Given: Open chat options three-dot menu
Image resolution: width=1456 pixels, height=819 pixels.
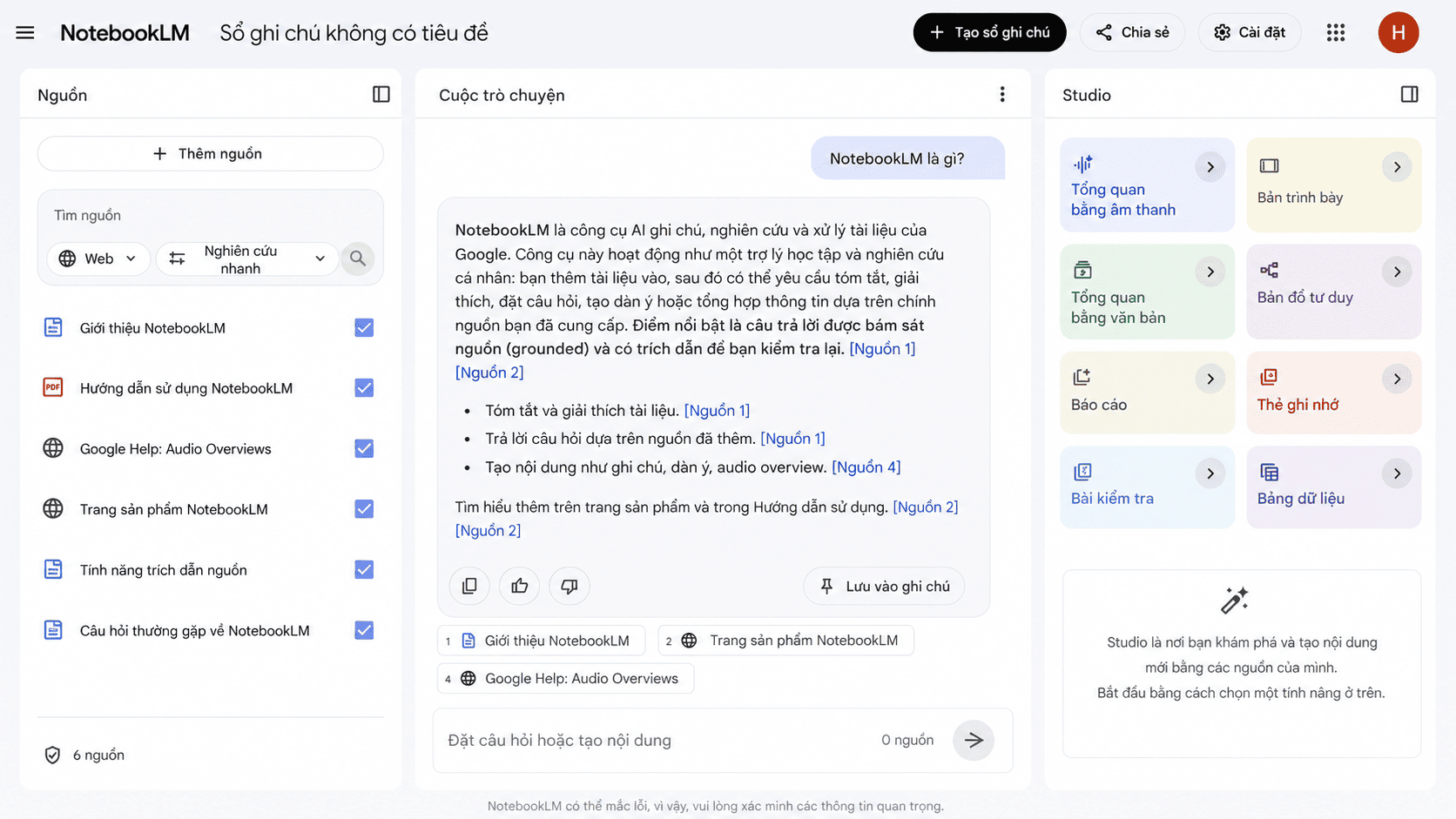Looking at the screenshot, I should pos(1002,94).
